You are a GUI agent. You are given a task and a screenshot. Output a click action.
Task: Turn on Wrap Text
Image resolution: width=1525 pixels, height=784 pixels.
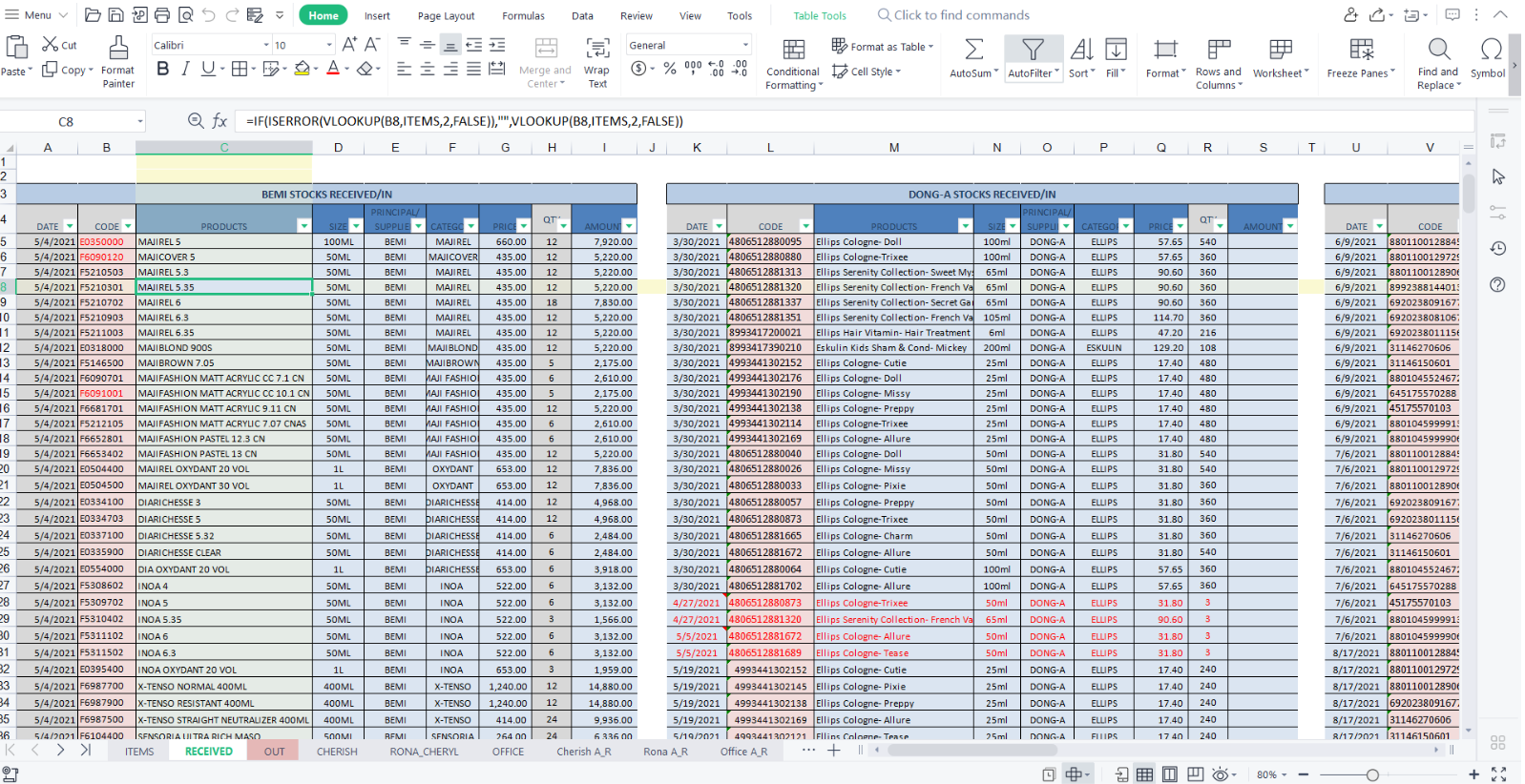click(x=597, y=62)
